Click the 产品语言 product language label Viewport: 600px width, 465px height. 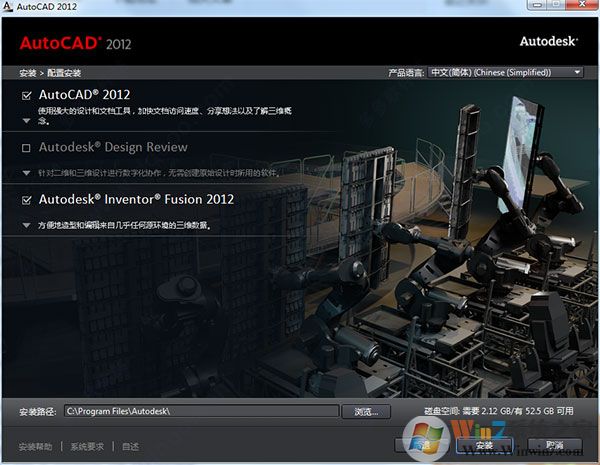click(406, 73)
